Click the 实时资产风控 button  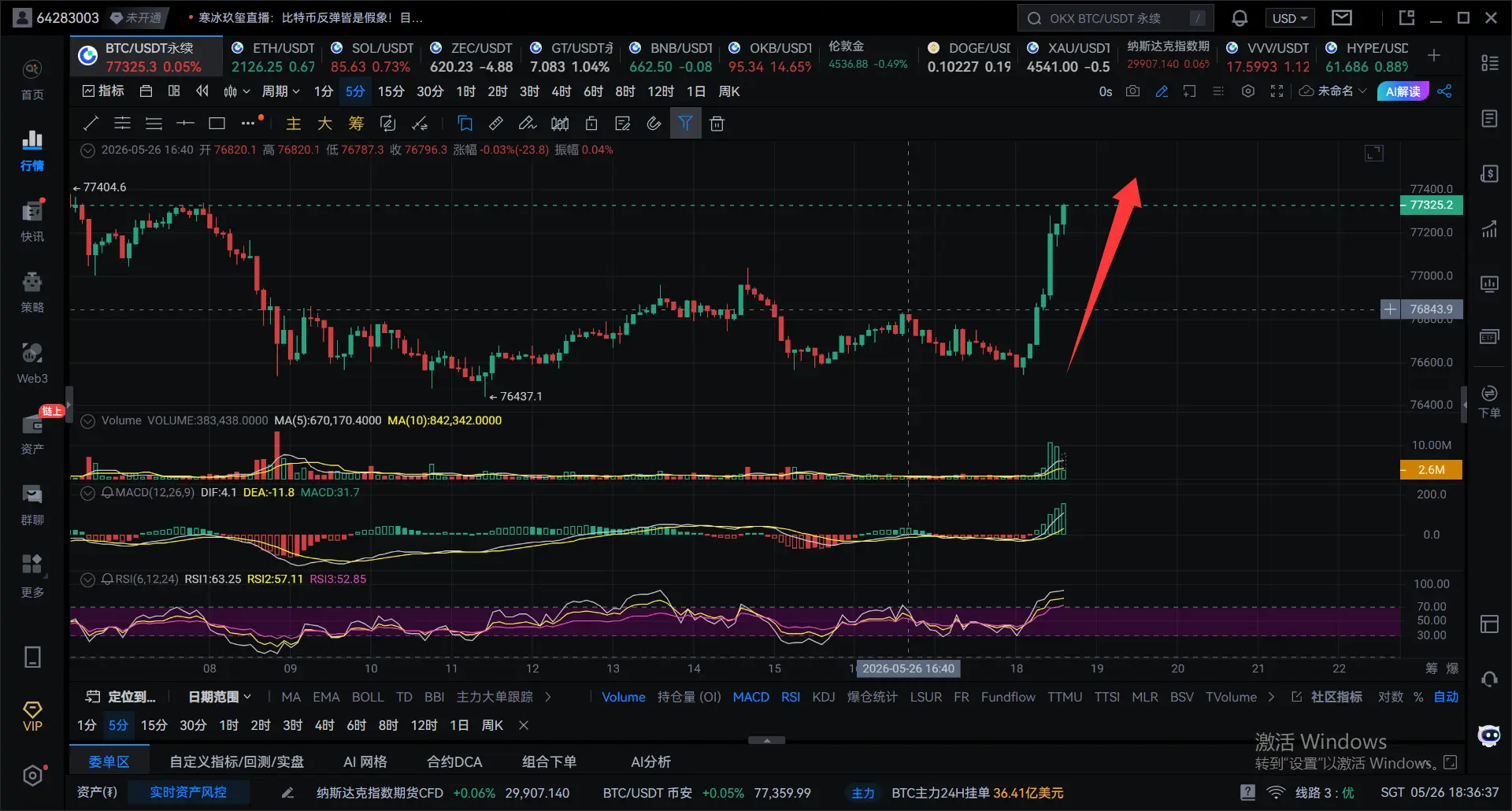pyautogui.click(x=188, y=792)
